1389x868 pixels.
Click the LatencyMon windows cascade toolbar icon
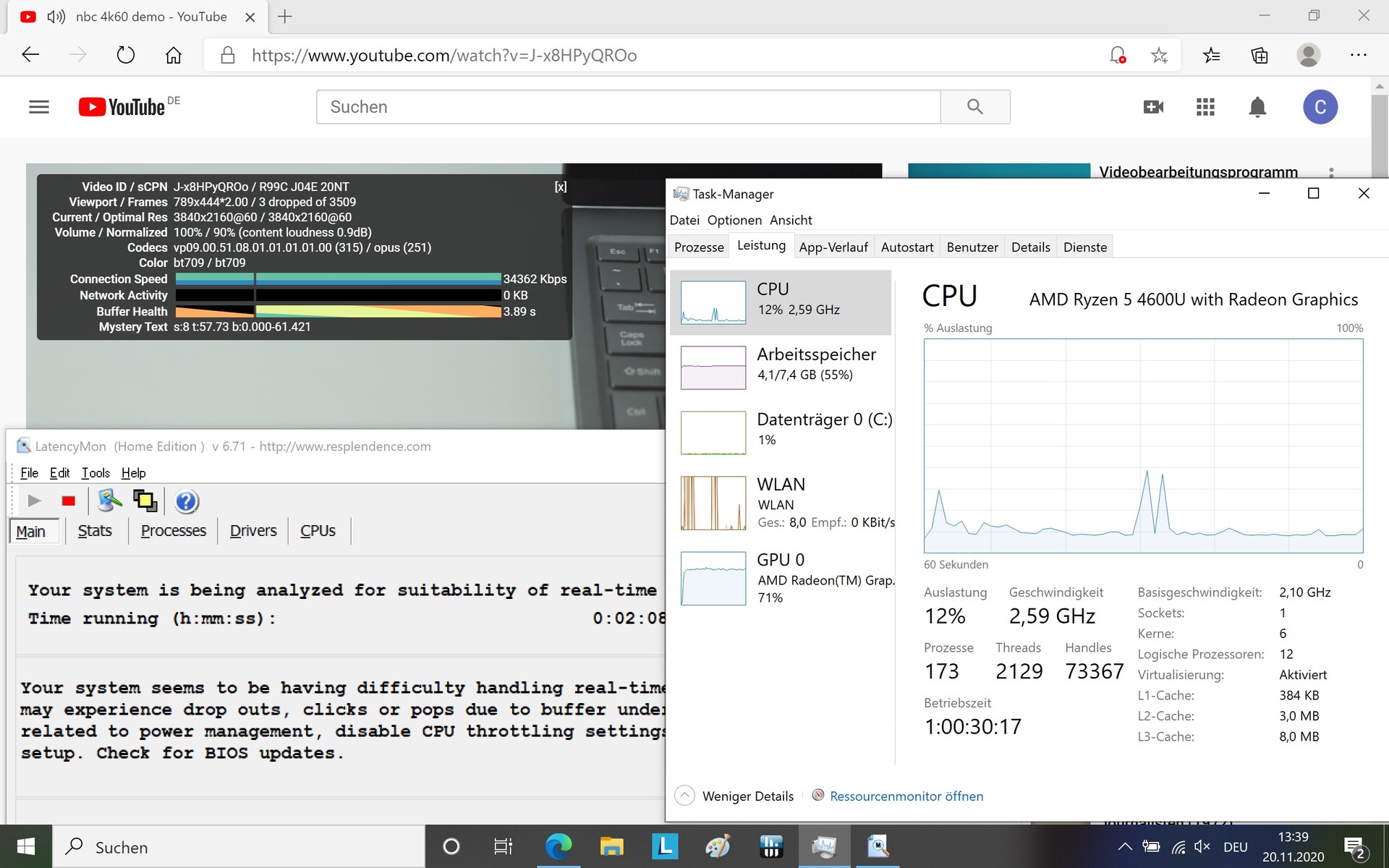point(145,501)
